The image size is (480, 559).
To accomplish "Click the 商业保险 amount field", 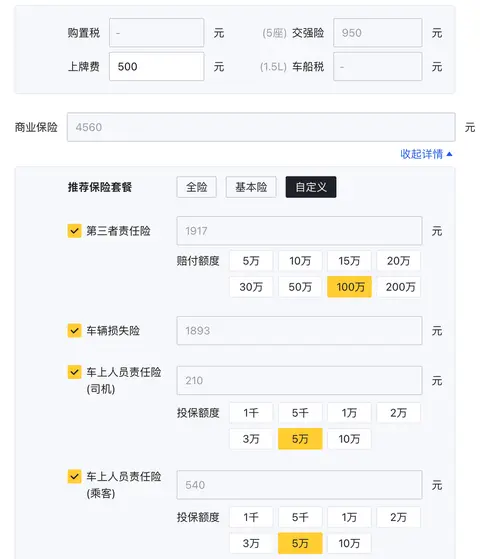I will click(261, 127).
